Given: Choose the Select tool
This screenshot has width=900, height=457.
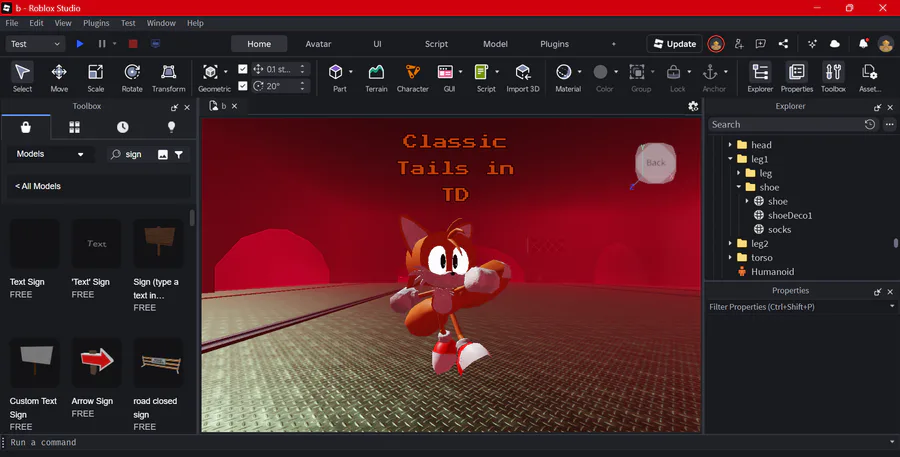Looking at the screenshot, I should click(22, 77).
